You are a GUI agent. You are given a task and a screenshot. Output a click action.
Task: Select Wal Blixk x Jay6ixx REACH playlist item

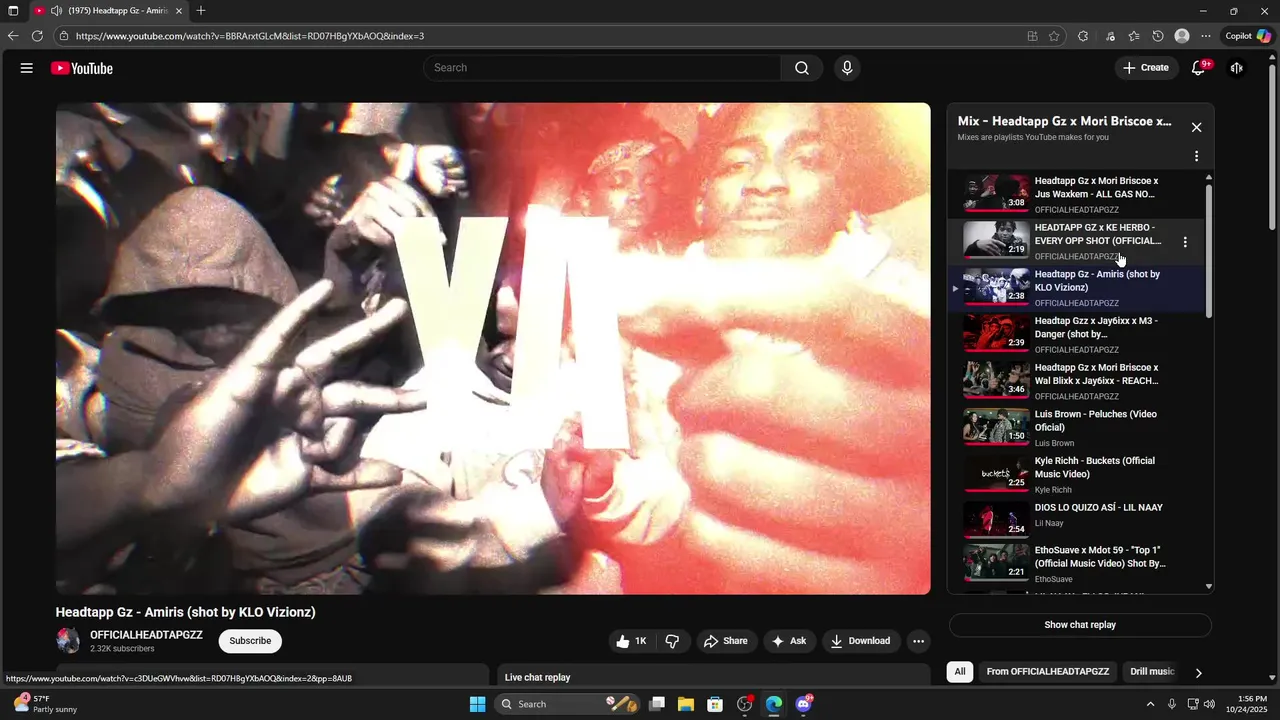pyautogui.click(x=1078, y=381)
